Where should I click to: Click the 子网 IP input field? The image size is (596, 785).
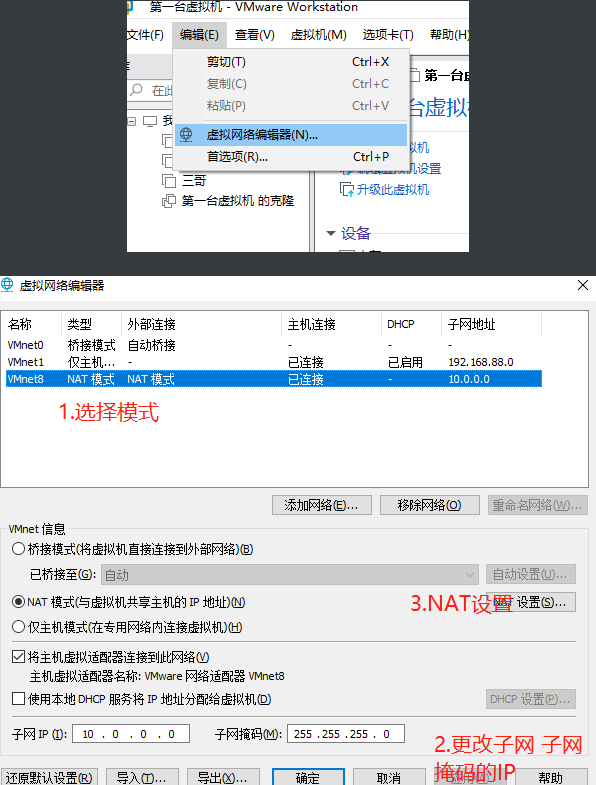tap(131, 734)
